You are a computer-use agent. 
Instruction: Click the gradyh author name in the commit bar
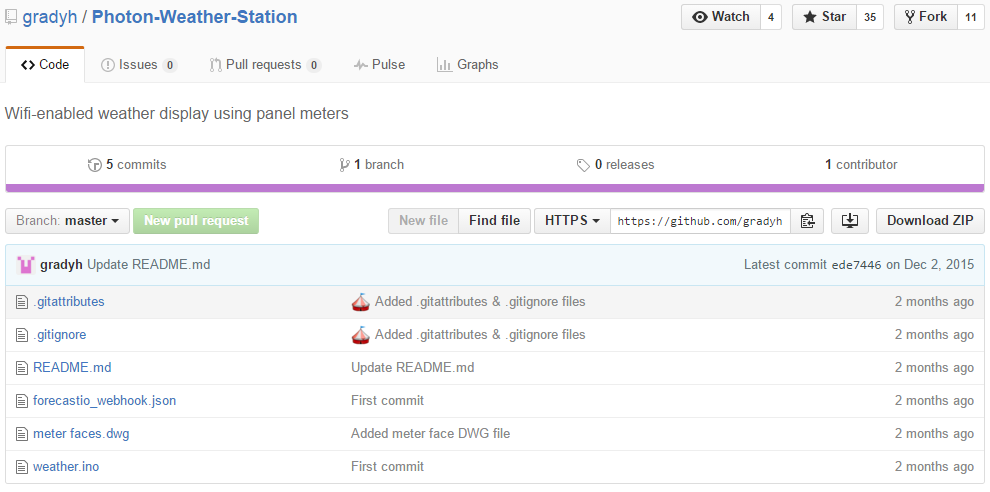click(x=61, y=265)
